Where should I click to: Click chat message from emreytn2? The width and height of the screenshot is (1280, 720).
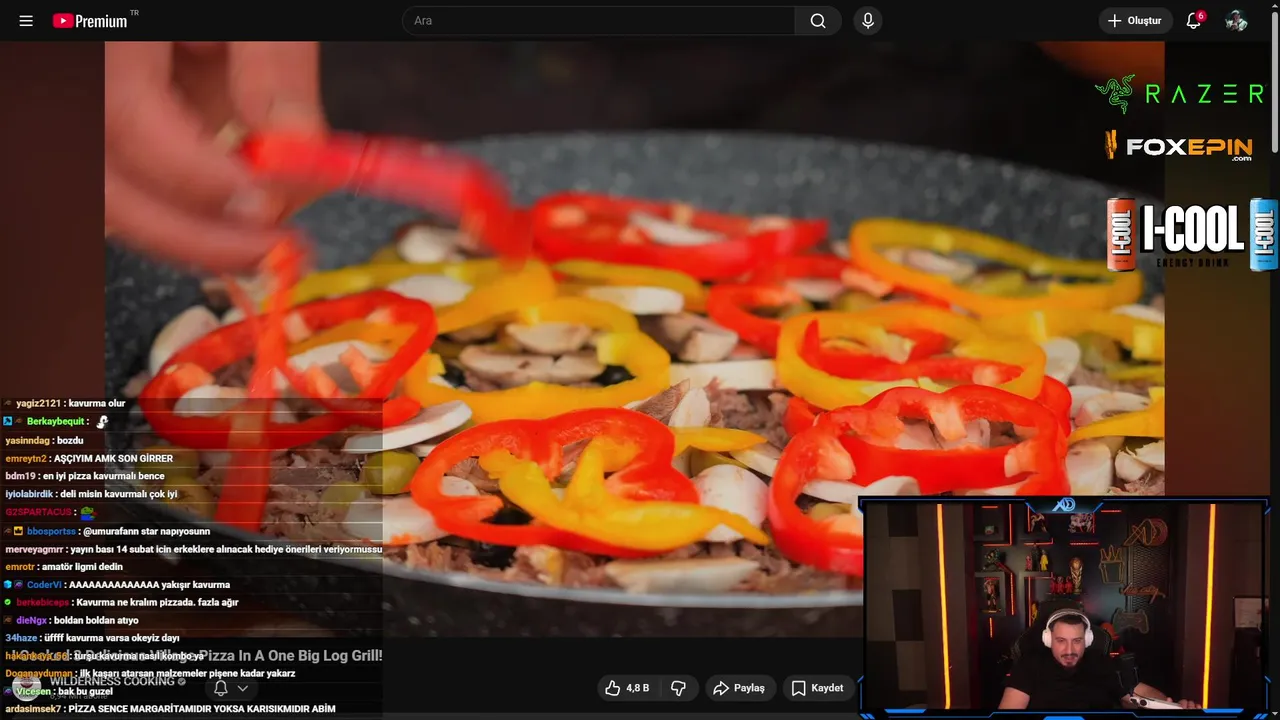coord(89,458)
